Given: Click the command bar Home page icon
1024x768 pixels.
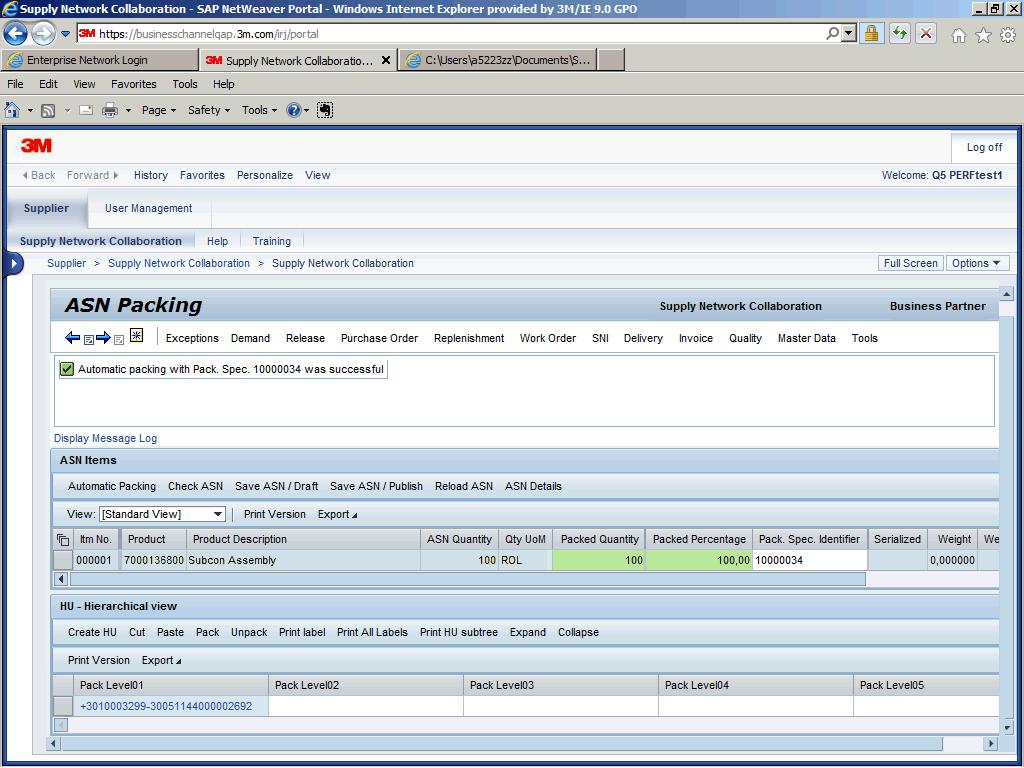Looking at the screenshot, I should click(12, 110).
